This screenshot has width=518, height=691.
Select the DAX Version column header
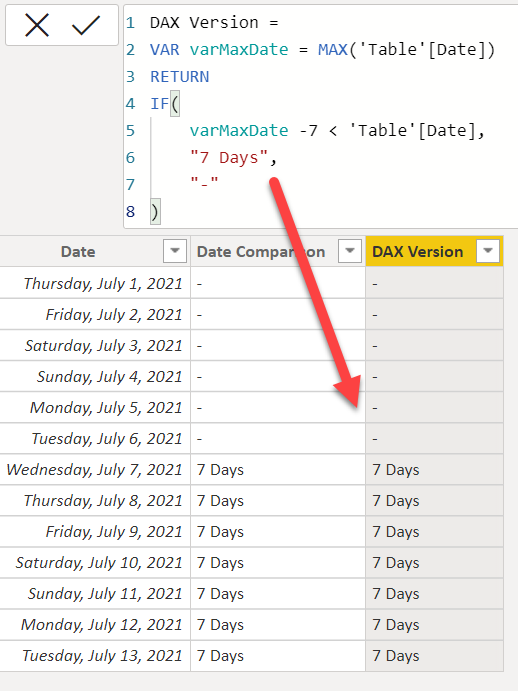(417, 252)
